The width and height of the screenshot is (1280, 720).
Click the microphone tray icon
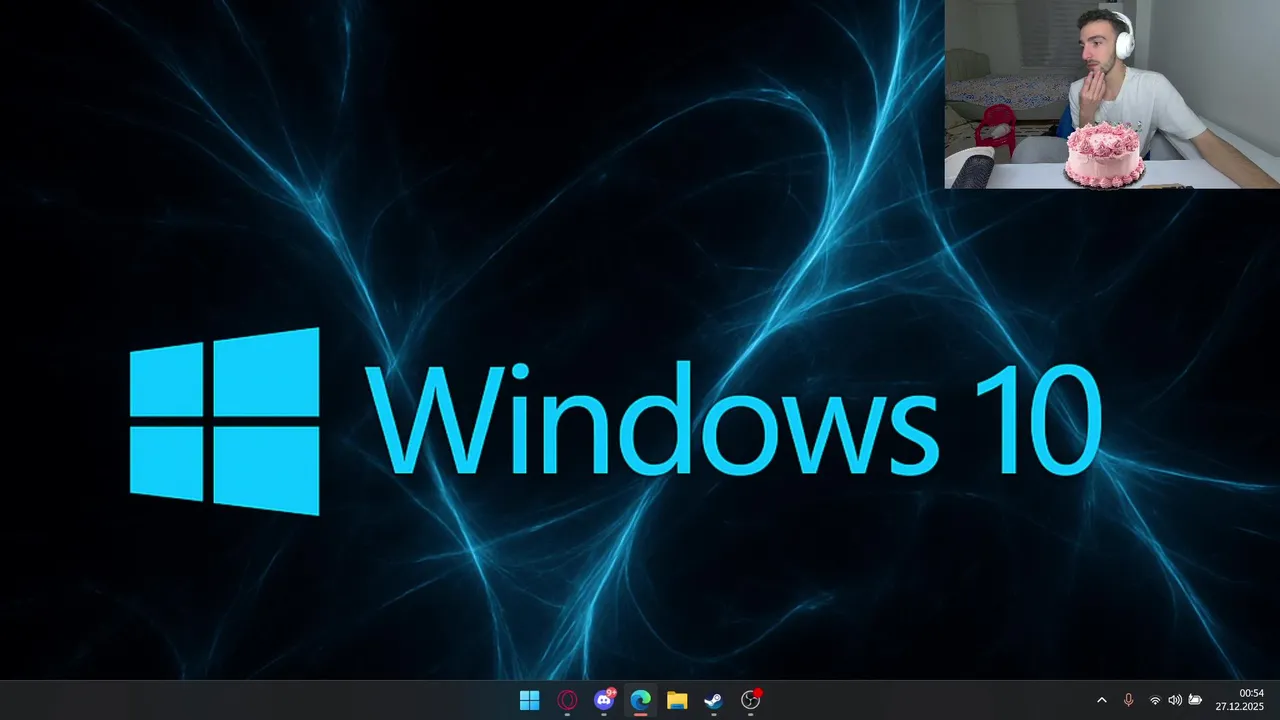(1129, 700)
